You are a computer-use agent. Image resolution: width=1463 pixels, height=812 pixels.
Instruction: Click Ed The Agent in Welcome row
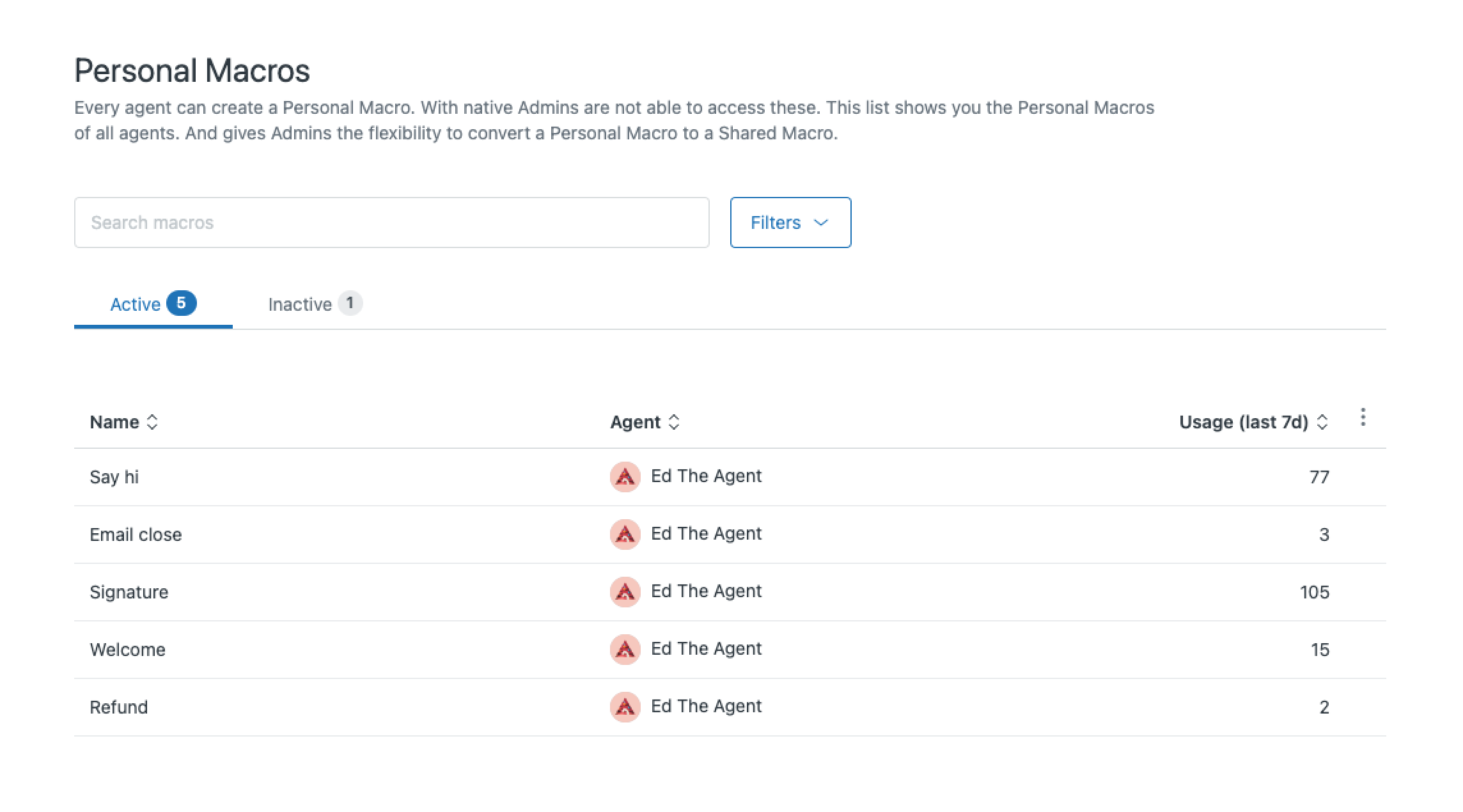(706, 649)
